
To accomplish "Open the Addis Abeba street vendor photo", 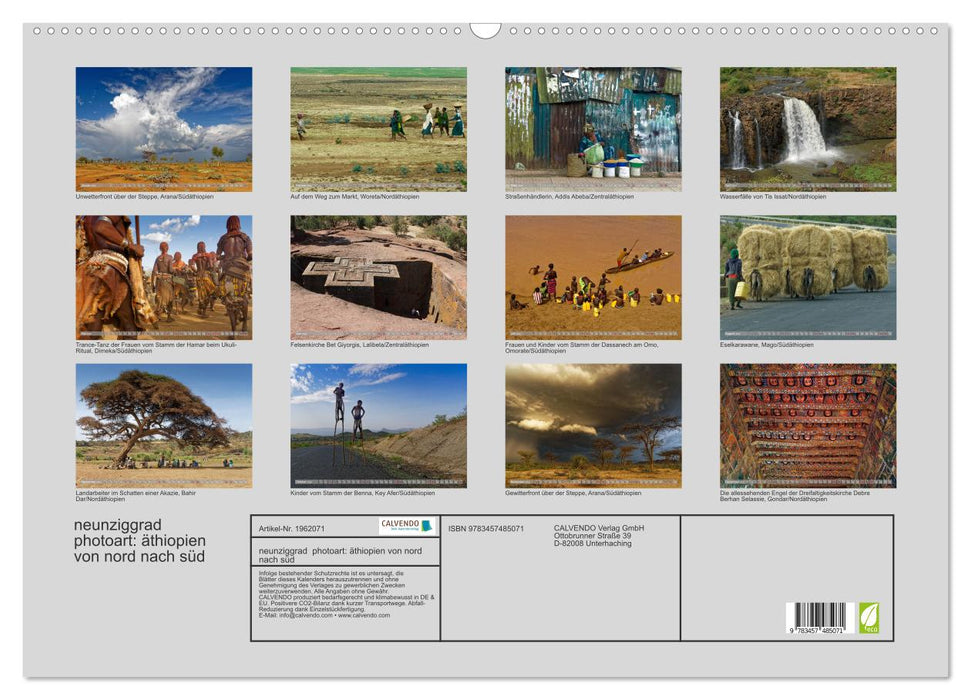I will [x=593, y=129].
